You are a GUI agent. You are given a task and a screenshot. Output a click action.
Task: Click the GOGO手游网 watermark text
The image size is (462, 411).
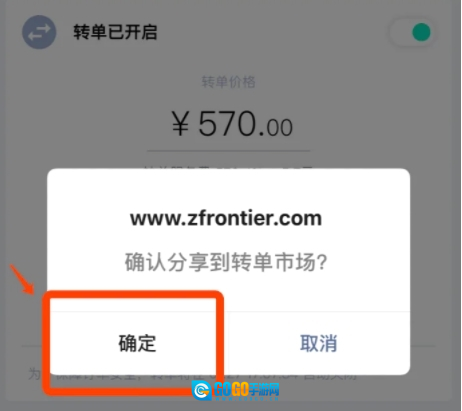pos(246,390)
